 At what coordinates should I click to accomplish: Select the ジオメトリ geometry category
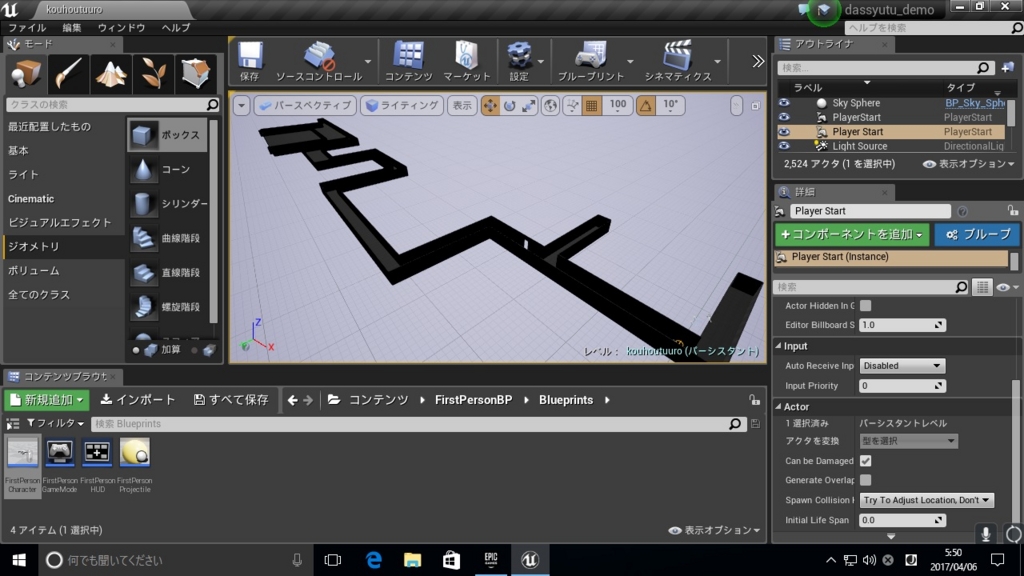click(34, 246)
